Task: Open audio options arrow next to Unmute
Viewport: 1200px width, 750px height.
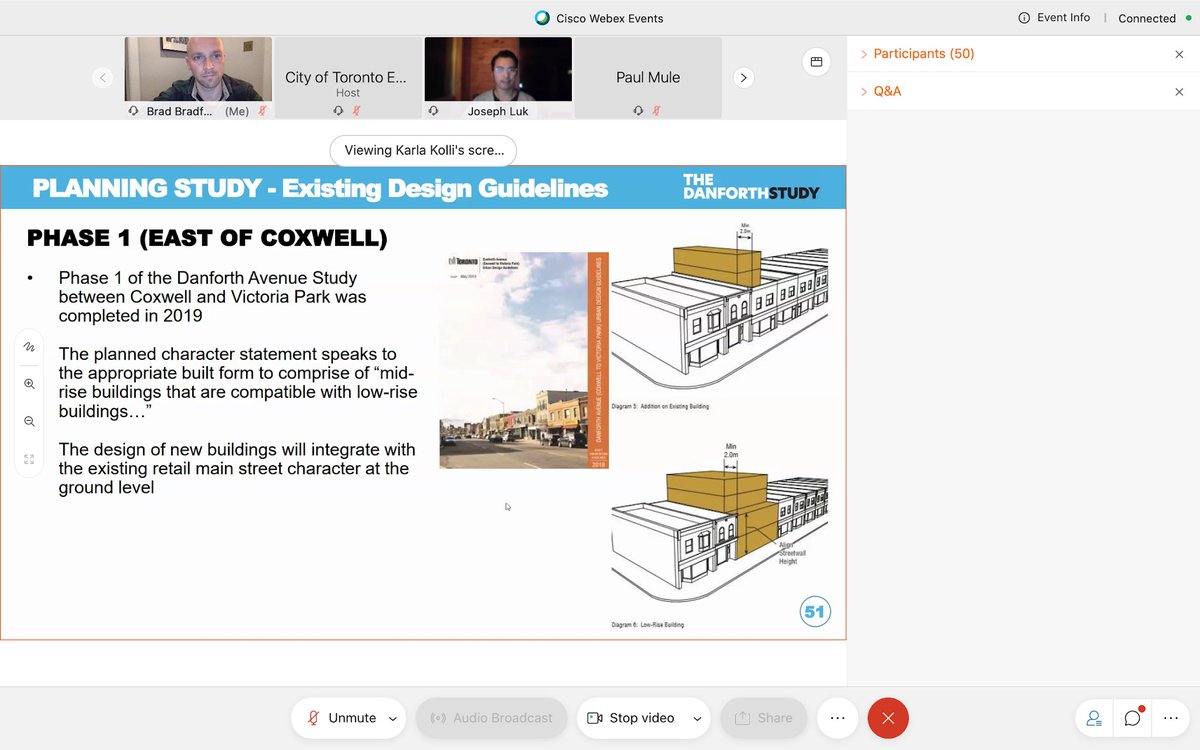Action: tap(393, 718)
